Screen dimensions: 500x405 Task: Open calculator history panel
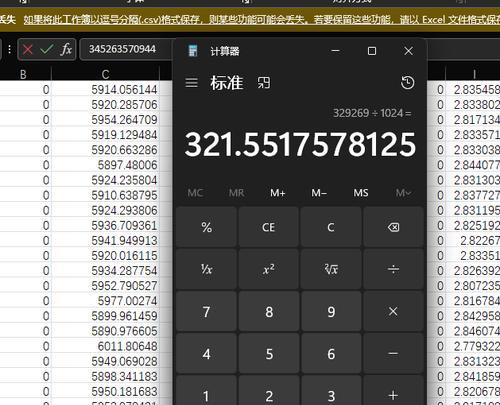[407, 83]
